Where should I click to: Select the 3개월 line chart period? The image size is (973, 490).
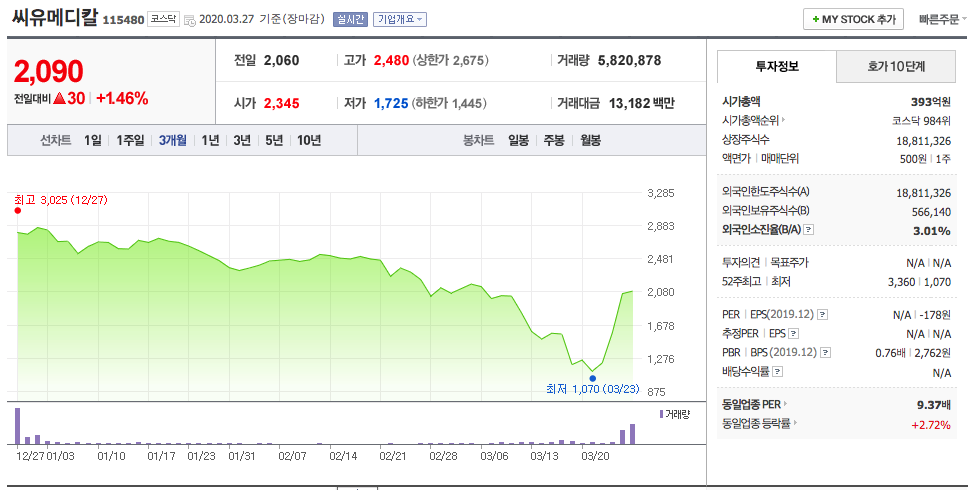point(173,141)
